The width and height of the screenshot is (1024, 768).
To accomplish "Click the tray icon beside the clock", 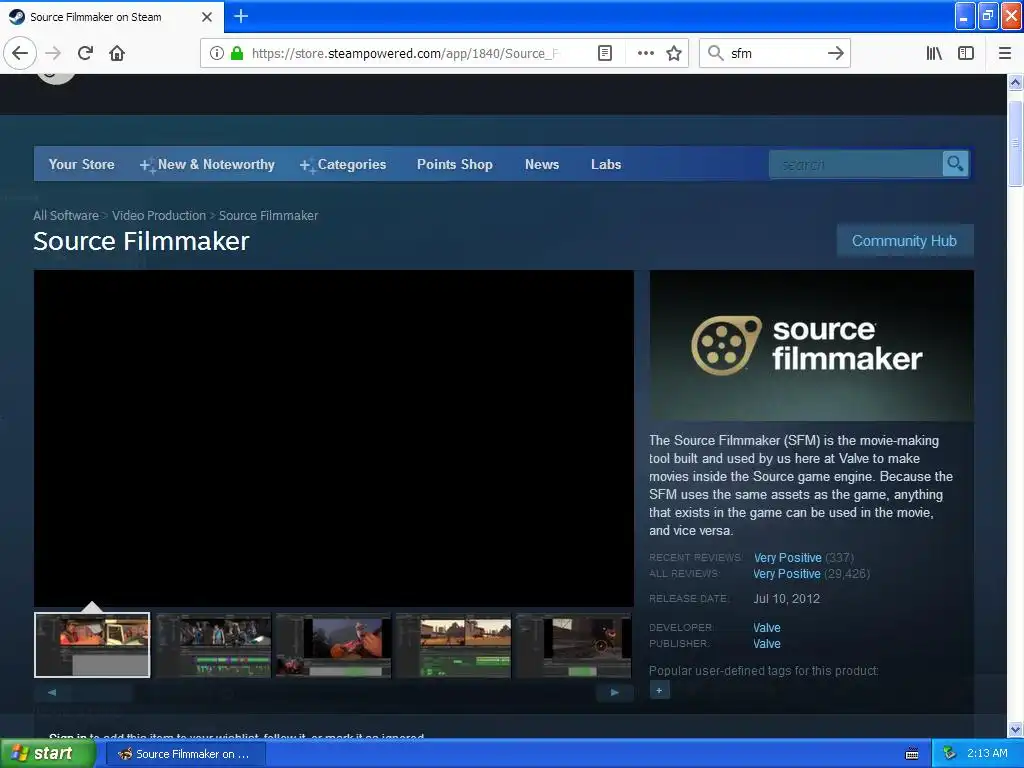I will pyautogui.click(x=950, y=754).
